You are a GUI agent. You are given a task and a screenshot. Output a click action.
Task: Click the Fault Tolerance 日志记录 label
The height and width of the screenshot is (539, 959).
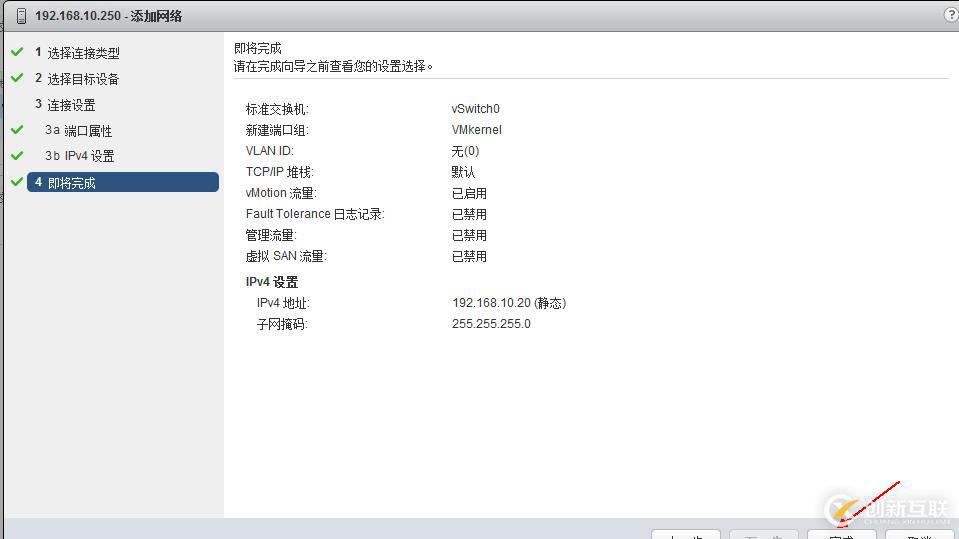pyautogui.click(x=315, y=214)
